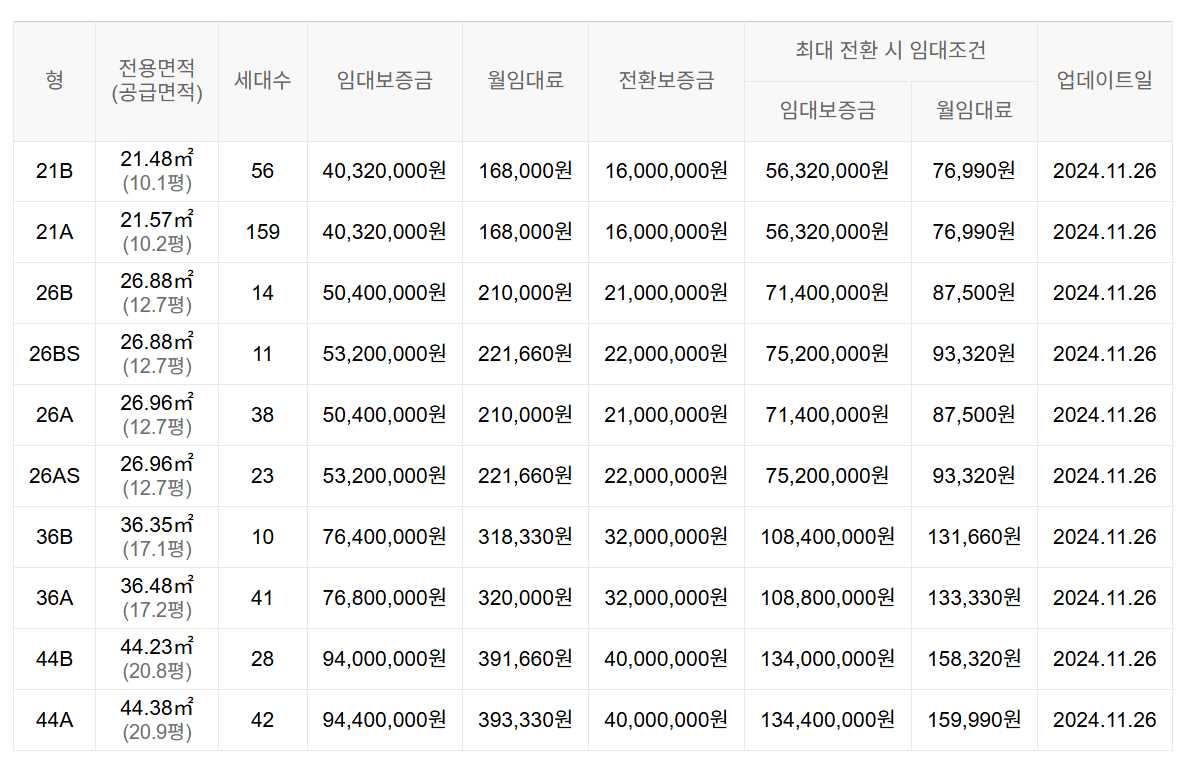Viewport: 1187px width, 769px height.
Task: Click the 159 household count cell
Action: (263, 232)
